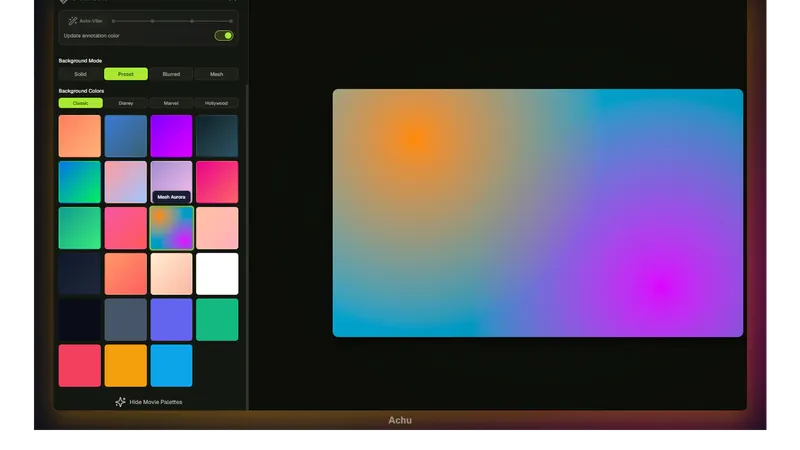Select the solid crimson red swatch beside amber
800x450 pixels.
click(x=80, y=365)
